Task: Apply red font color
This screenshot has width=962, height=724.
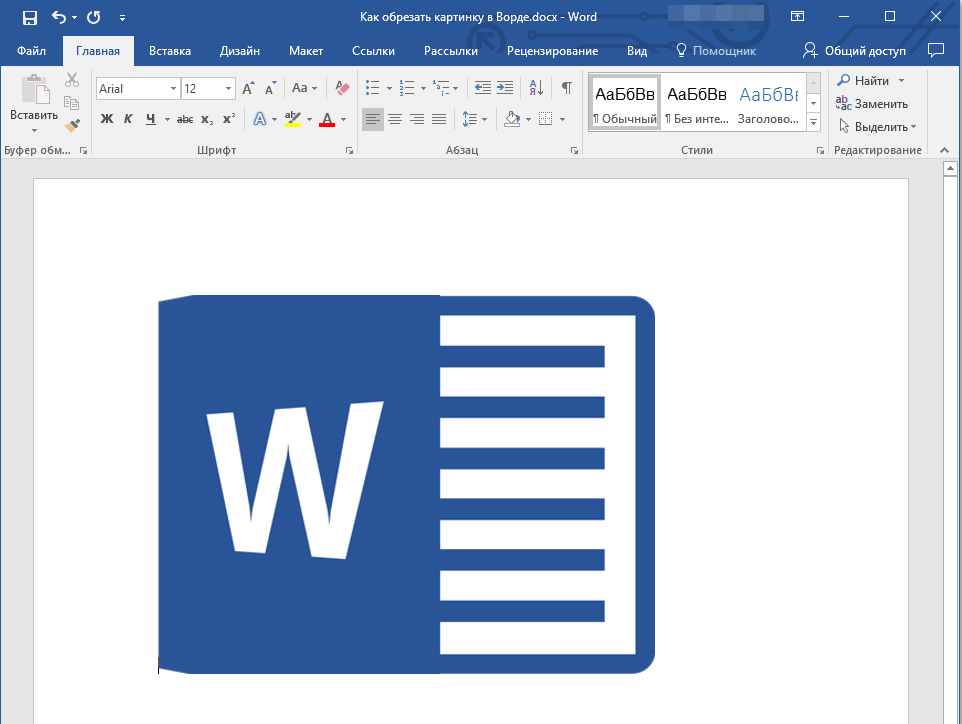Action: (x=327, y=119)
